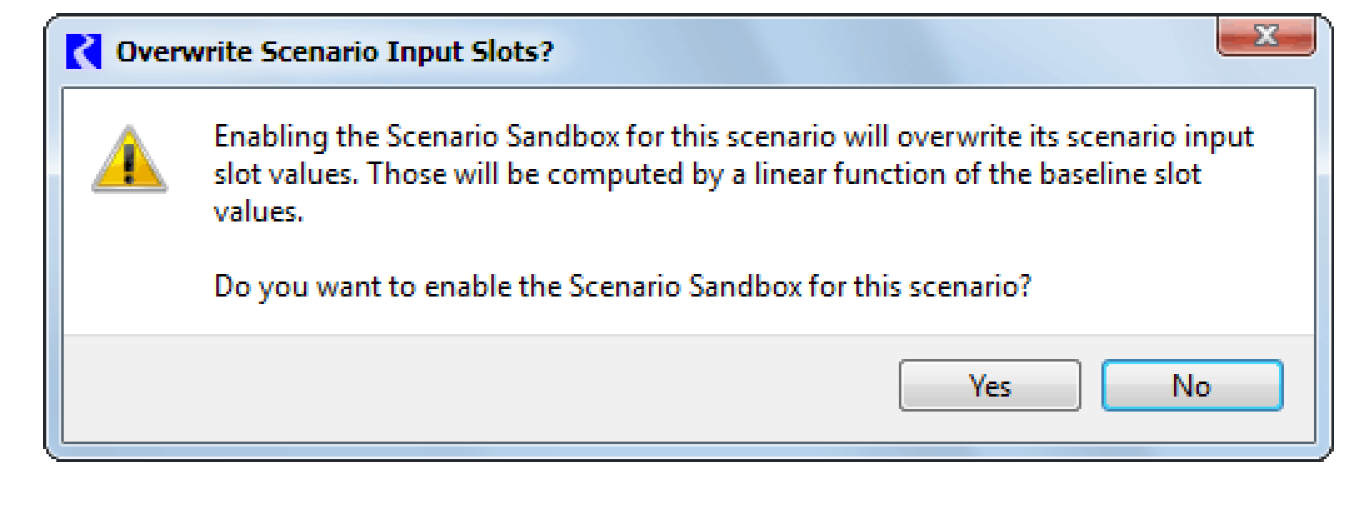
Task: Close the Overwrite Scenario Input Slots dialog
Action: click(x=1264, y=39)
